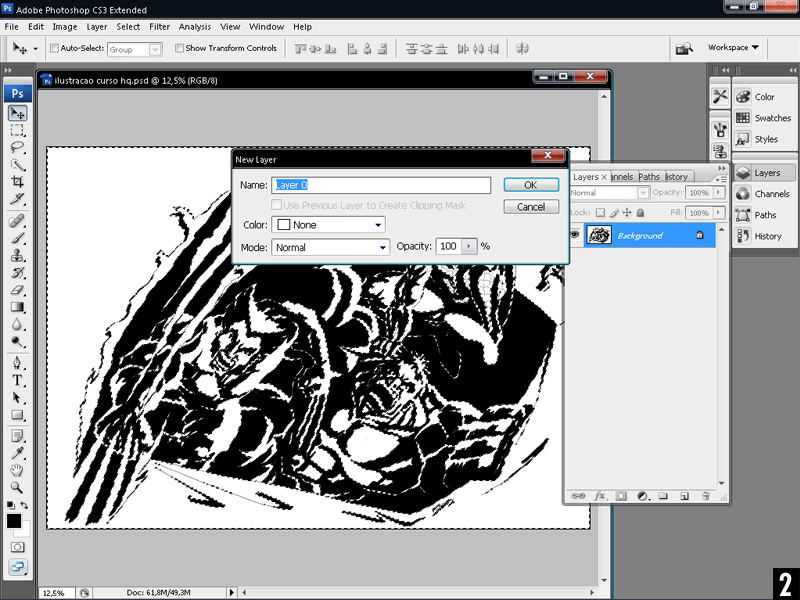
Task: Confirm the New Layer dialog with OK
Action: (x=530, y=185)
